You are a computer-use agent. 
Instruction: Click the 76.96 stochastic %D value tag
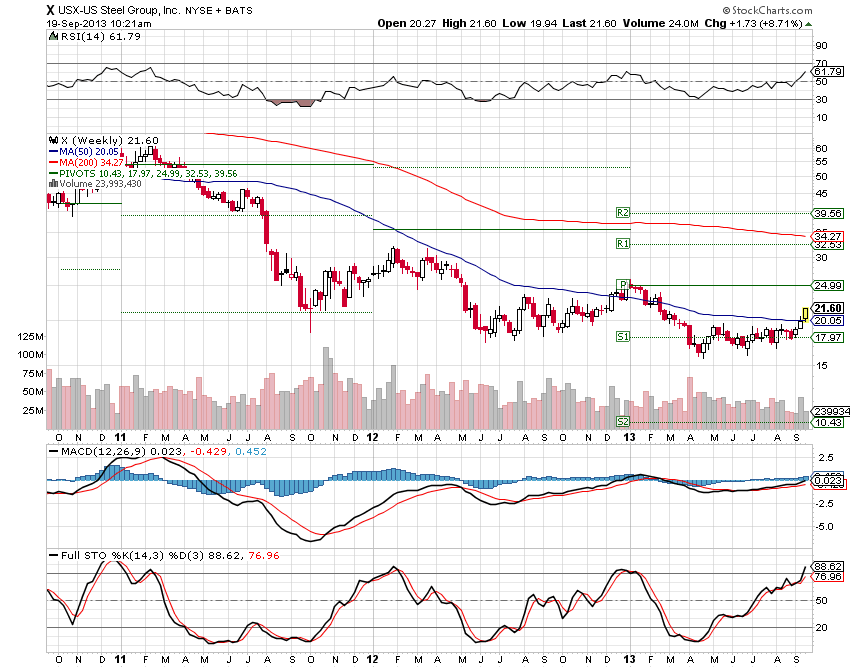tap(828, 576)
